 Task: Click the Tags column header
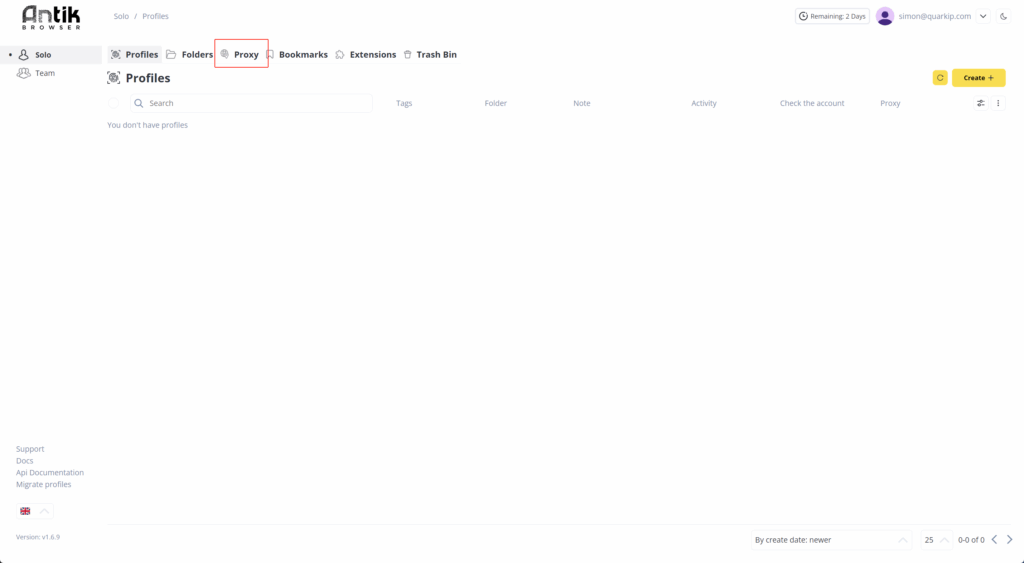(x=404, y=103)
